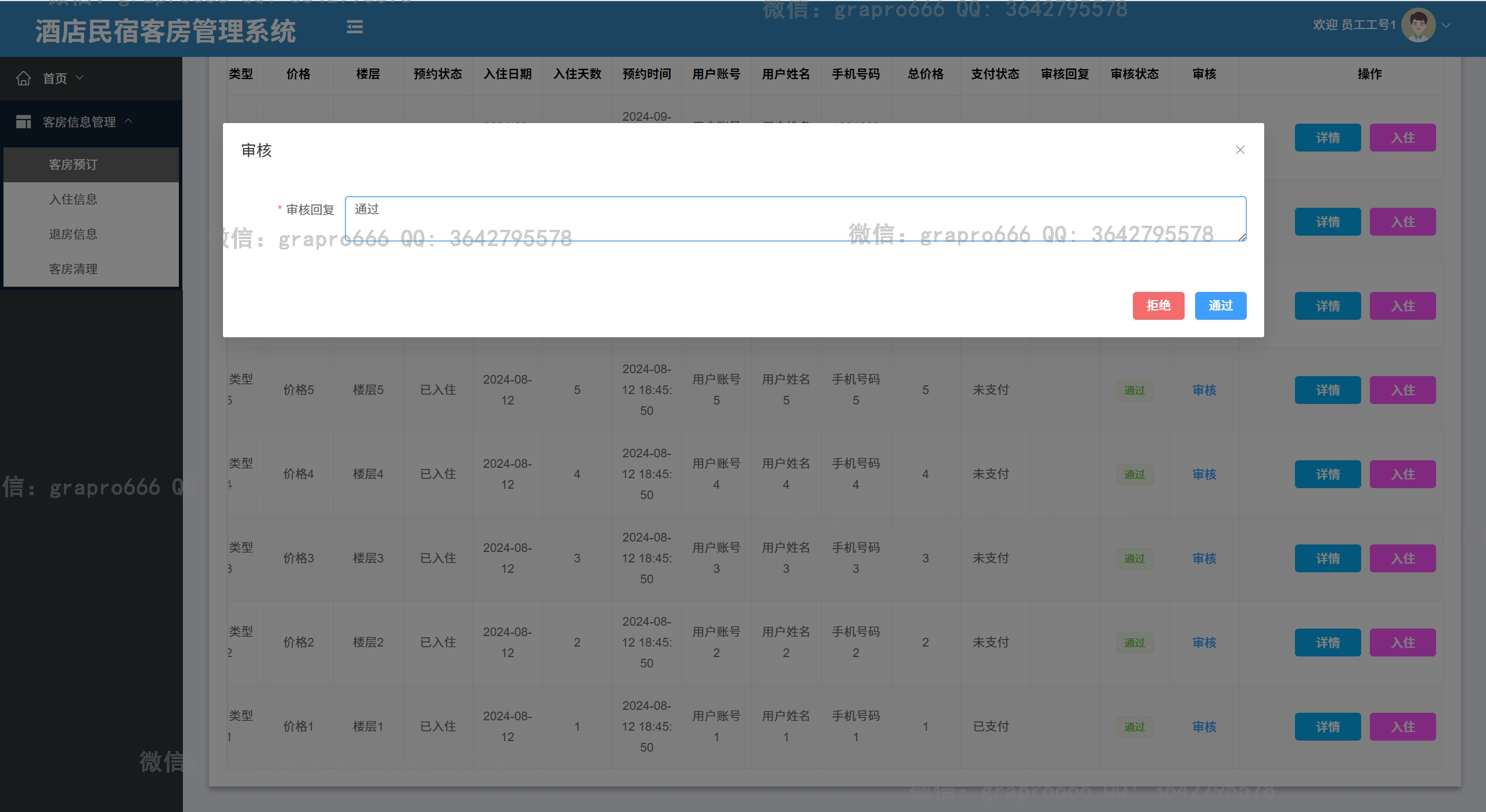The image size is (1486, 812).
Task: Click the textarea resize handle corner
Action: point(1242,237)
